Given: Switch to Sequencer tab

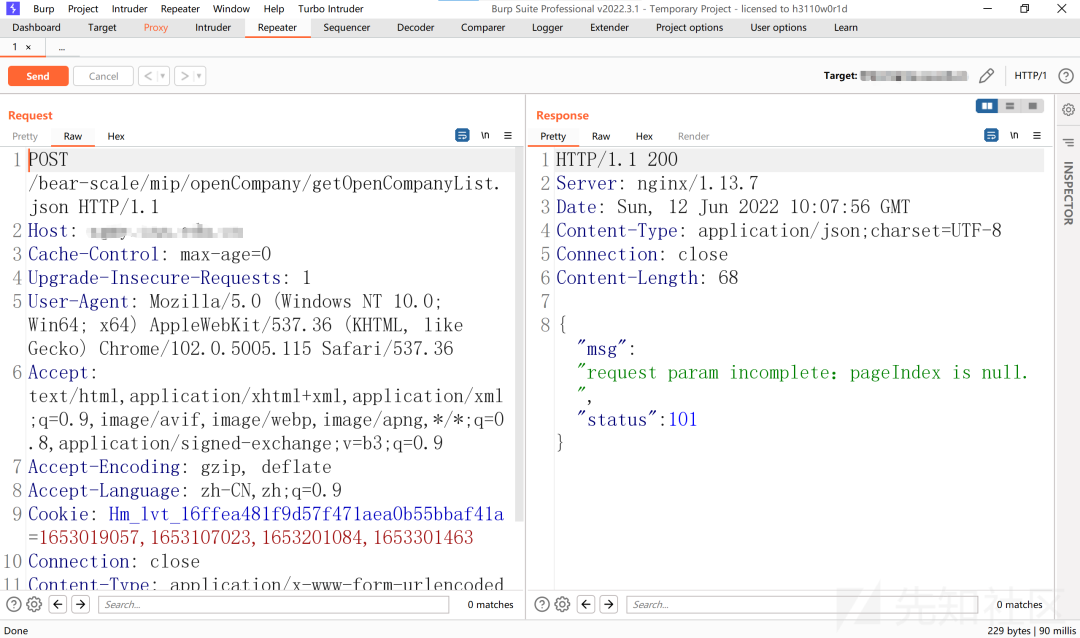Looking at the screenshot, I should coord(346,28).
